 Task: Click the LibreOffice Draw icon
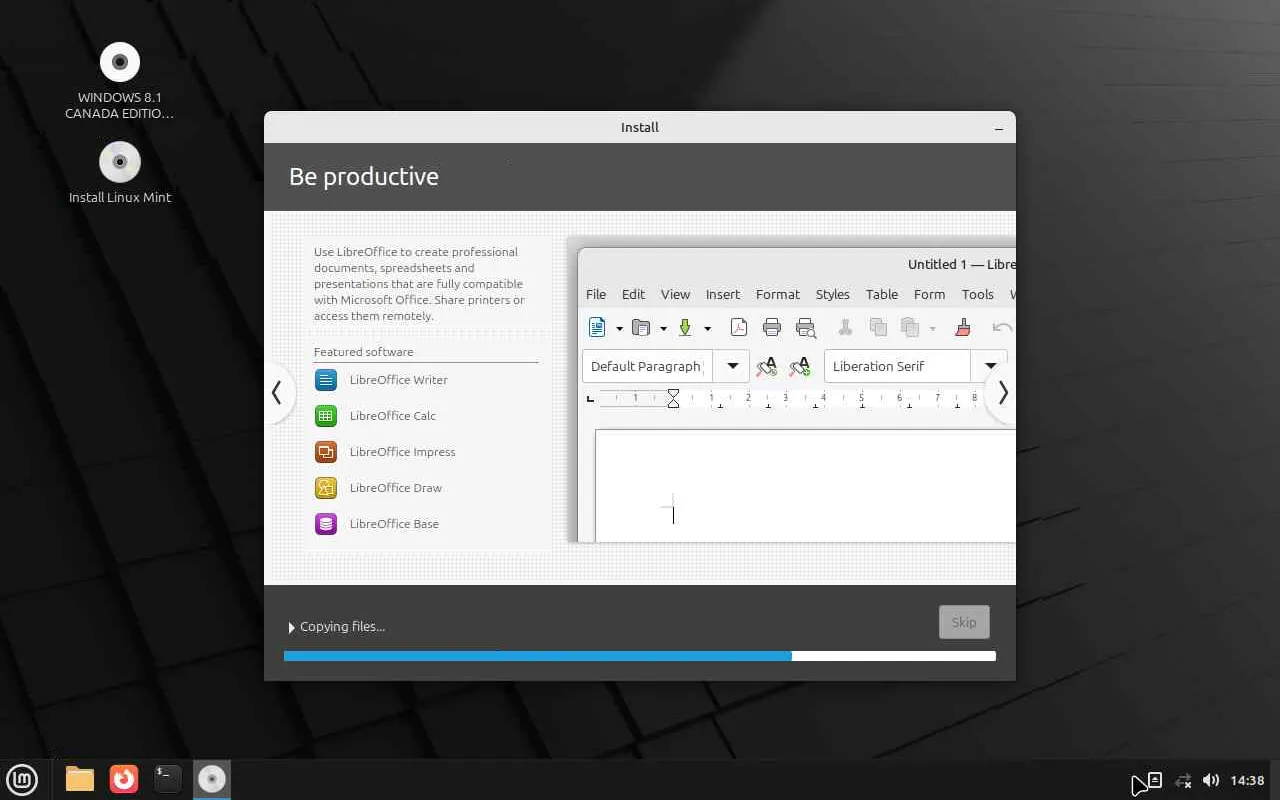pos(326,488)
